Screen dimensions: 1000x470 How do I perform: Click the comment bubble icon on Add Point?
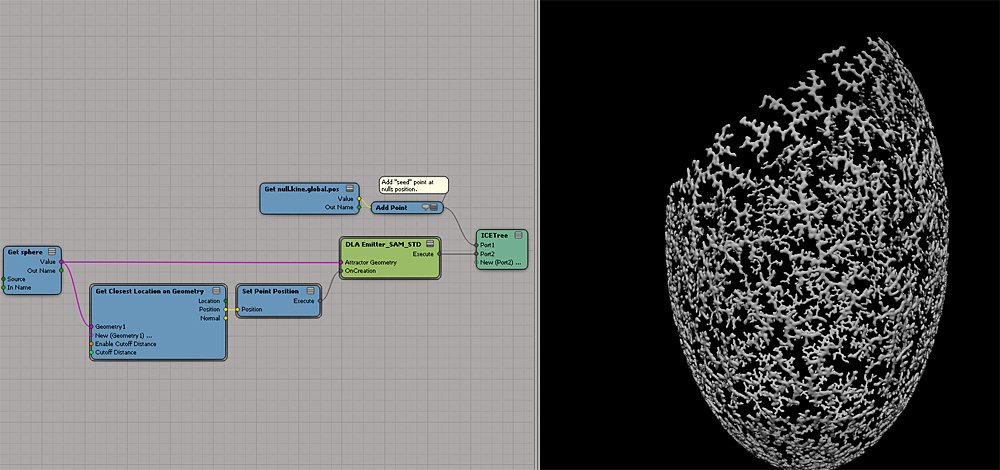point(426,207)
